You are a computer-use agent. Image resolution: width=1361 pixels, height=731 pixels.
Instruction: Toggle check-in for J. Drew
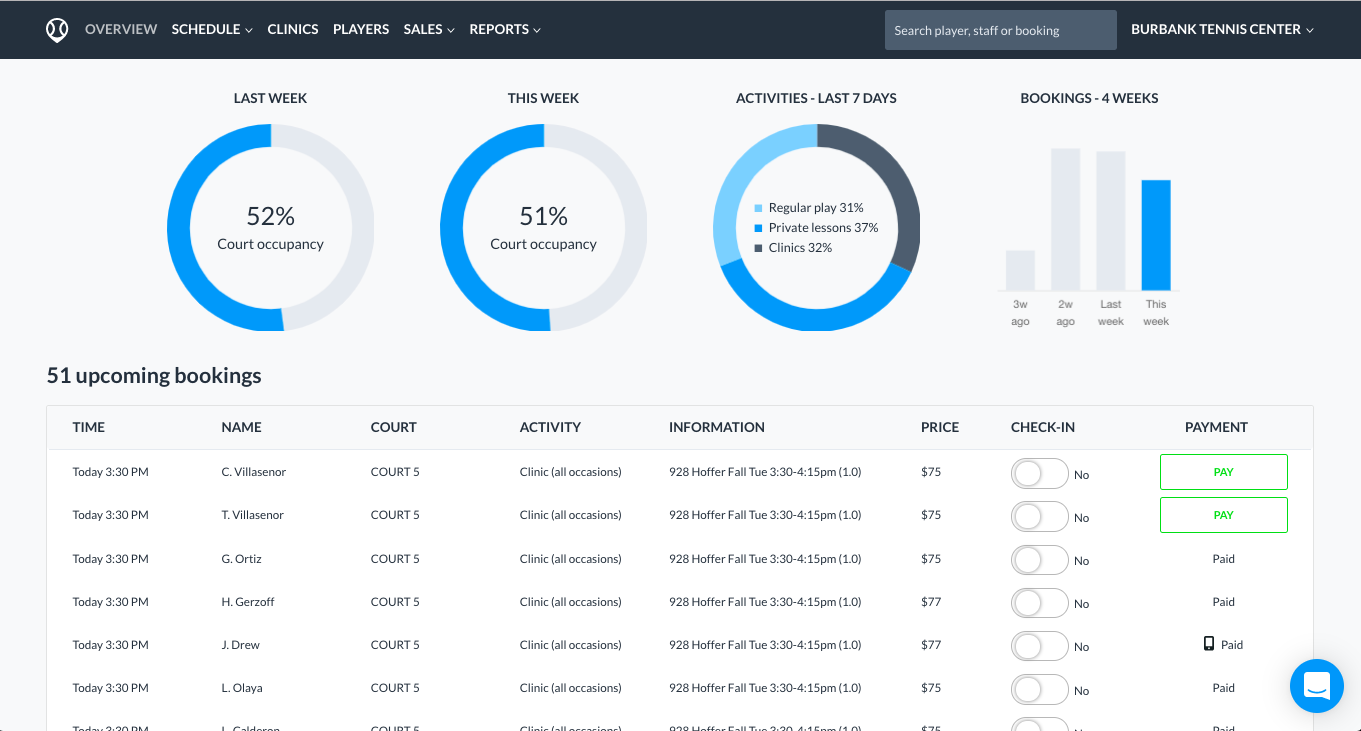[x=1040, y=646]
